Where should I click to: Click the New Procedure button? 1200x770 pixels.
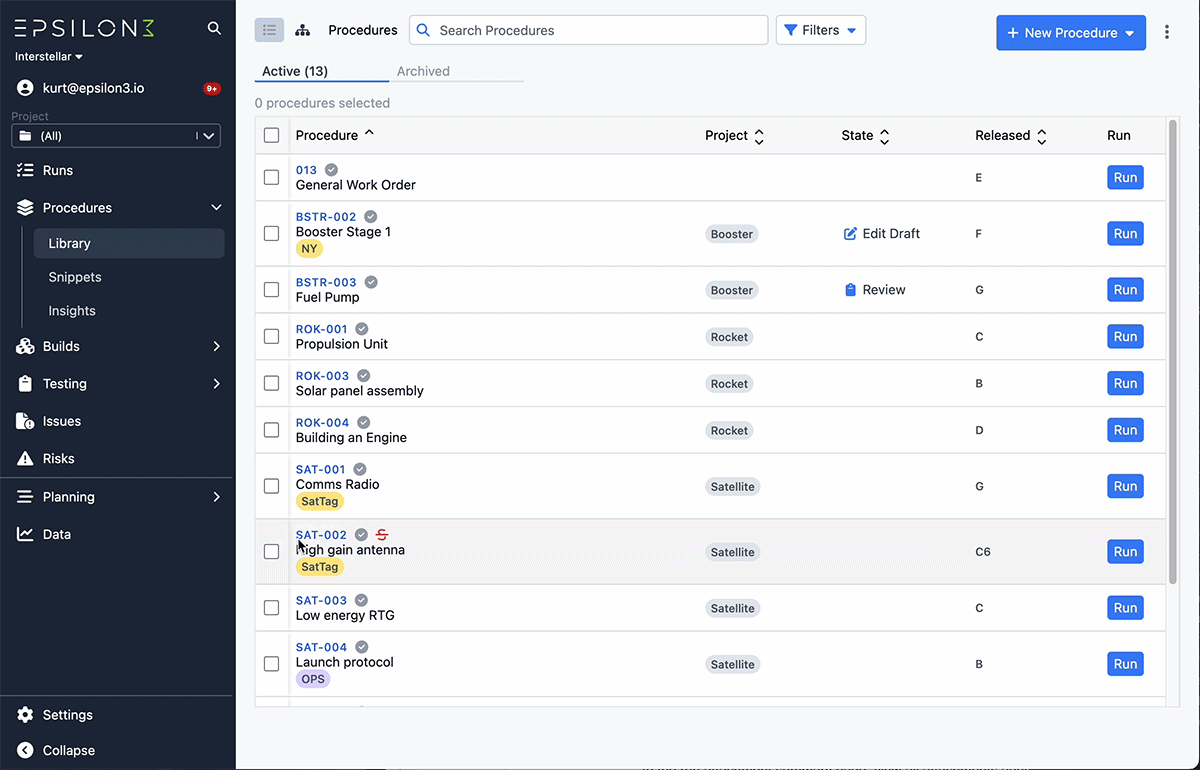(1071, 32)
